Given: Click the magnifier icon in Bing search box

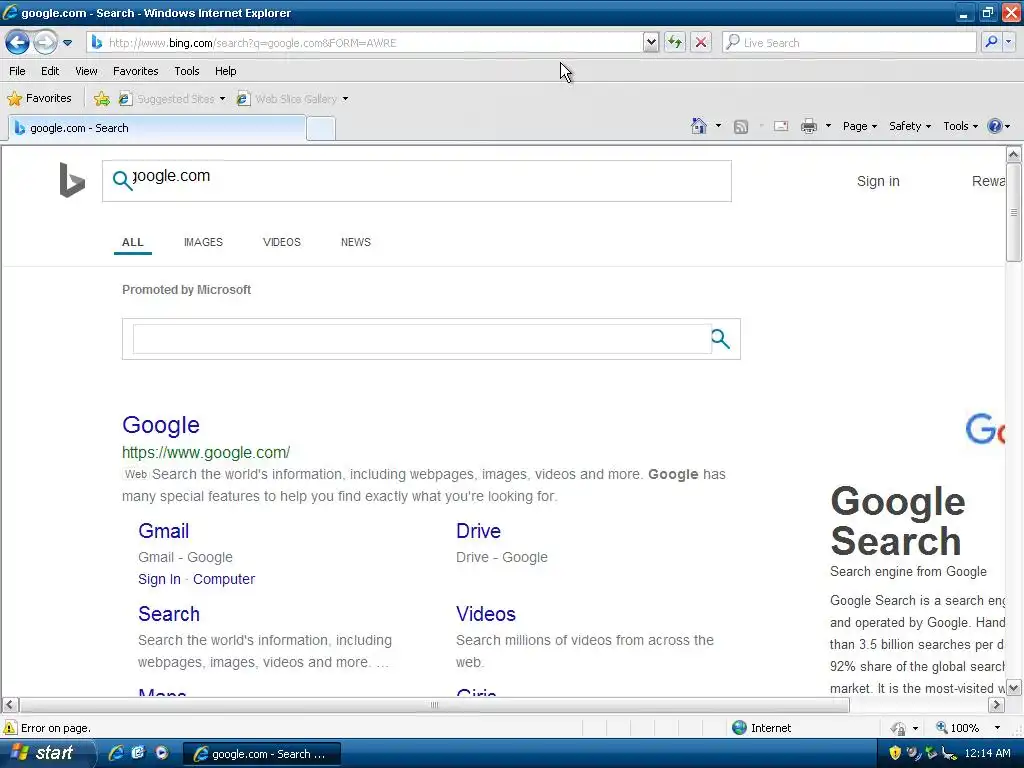Looking at the screenshot, I should tap(121, 180).
